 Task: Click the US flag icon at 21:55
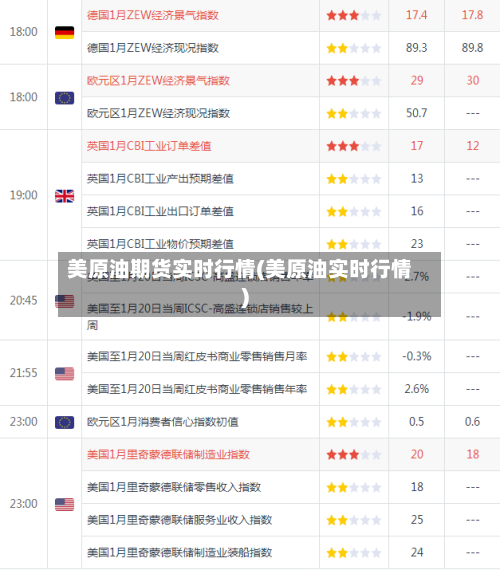click(x=64, y=374)
